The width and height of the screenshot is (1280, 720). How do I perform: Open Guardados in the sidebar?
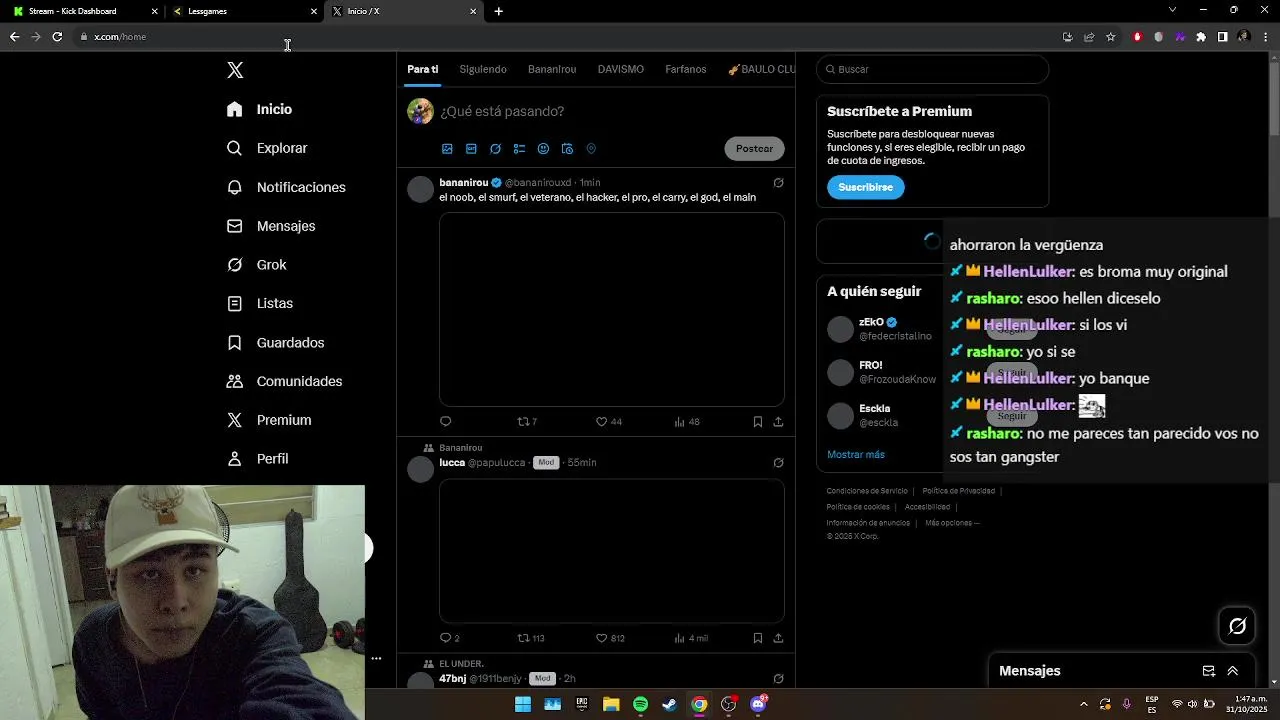276,342
